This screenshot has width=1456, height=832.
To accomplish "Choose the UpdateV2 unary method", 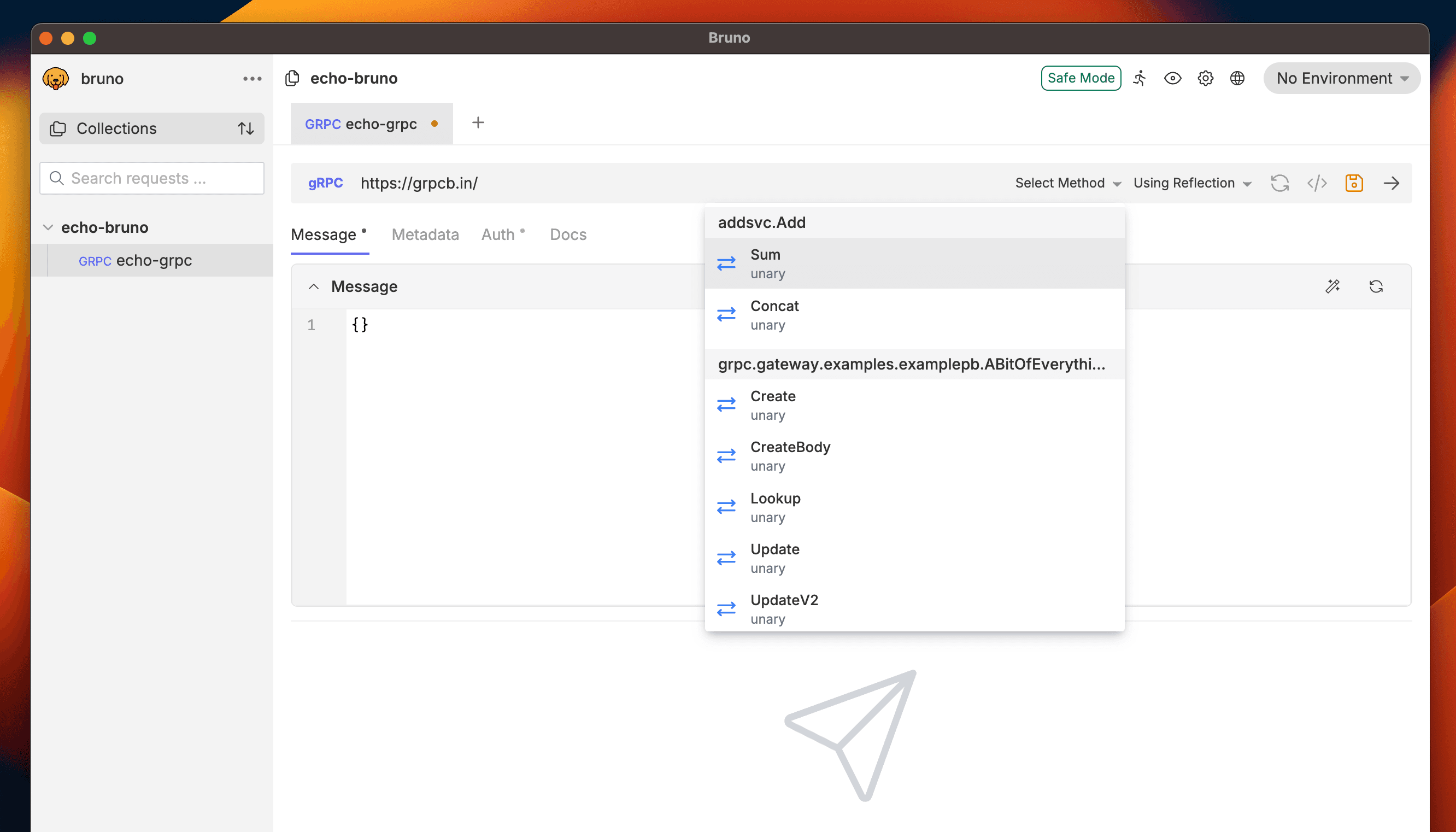I will (914, 609).
